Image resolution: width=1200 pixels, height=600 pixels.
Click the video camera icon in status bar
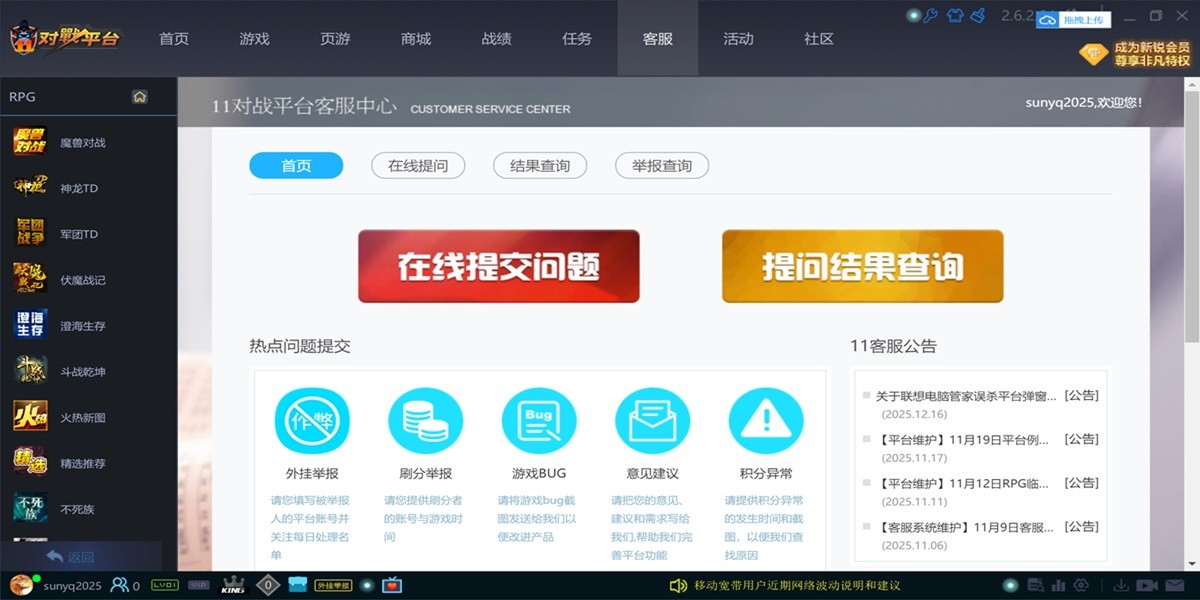[1147, 585]
